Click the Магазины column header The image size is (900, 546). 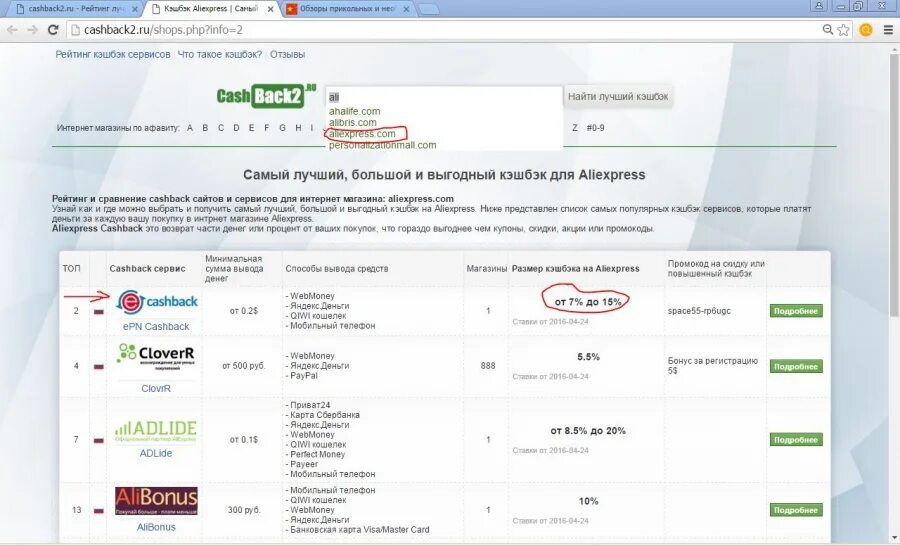click(x=487, y=269)
